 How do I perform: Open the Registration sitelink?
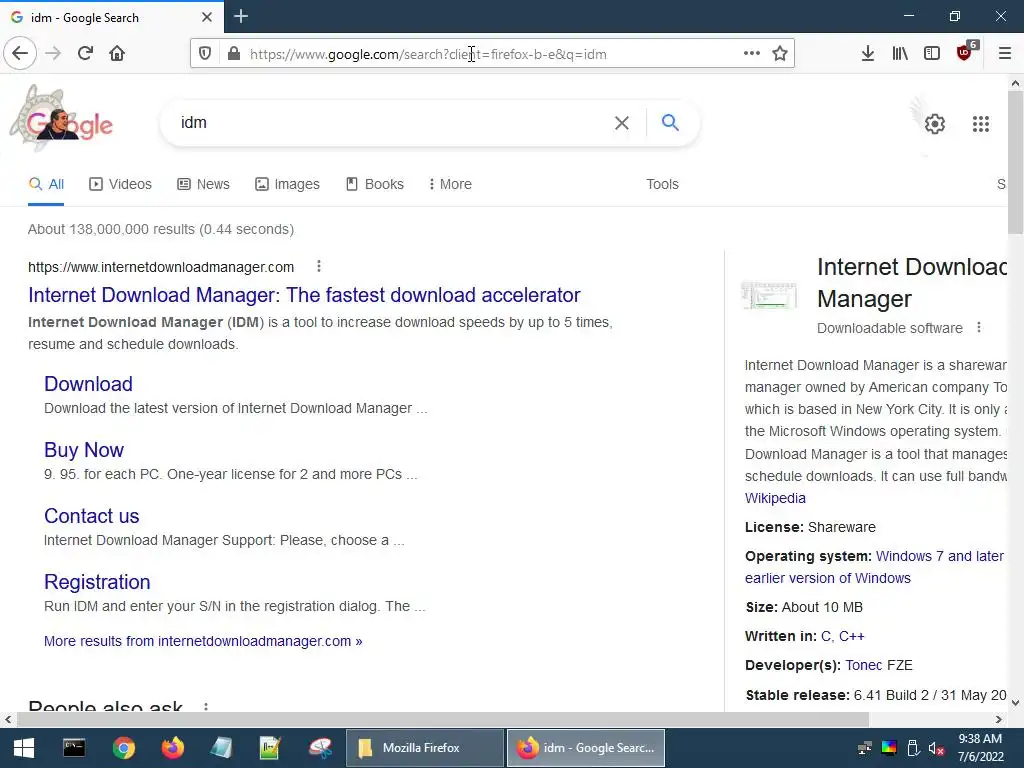pos(97,582)
